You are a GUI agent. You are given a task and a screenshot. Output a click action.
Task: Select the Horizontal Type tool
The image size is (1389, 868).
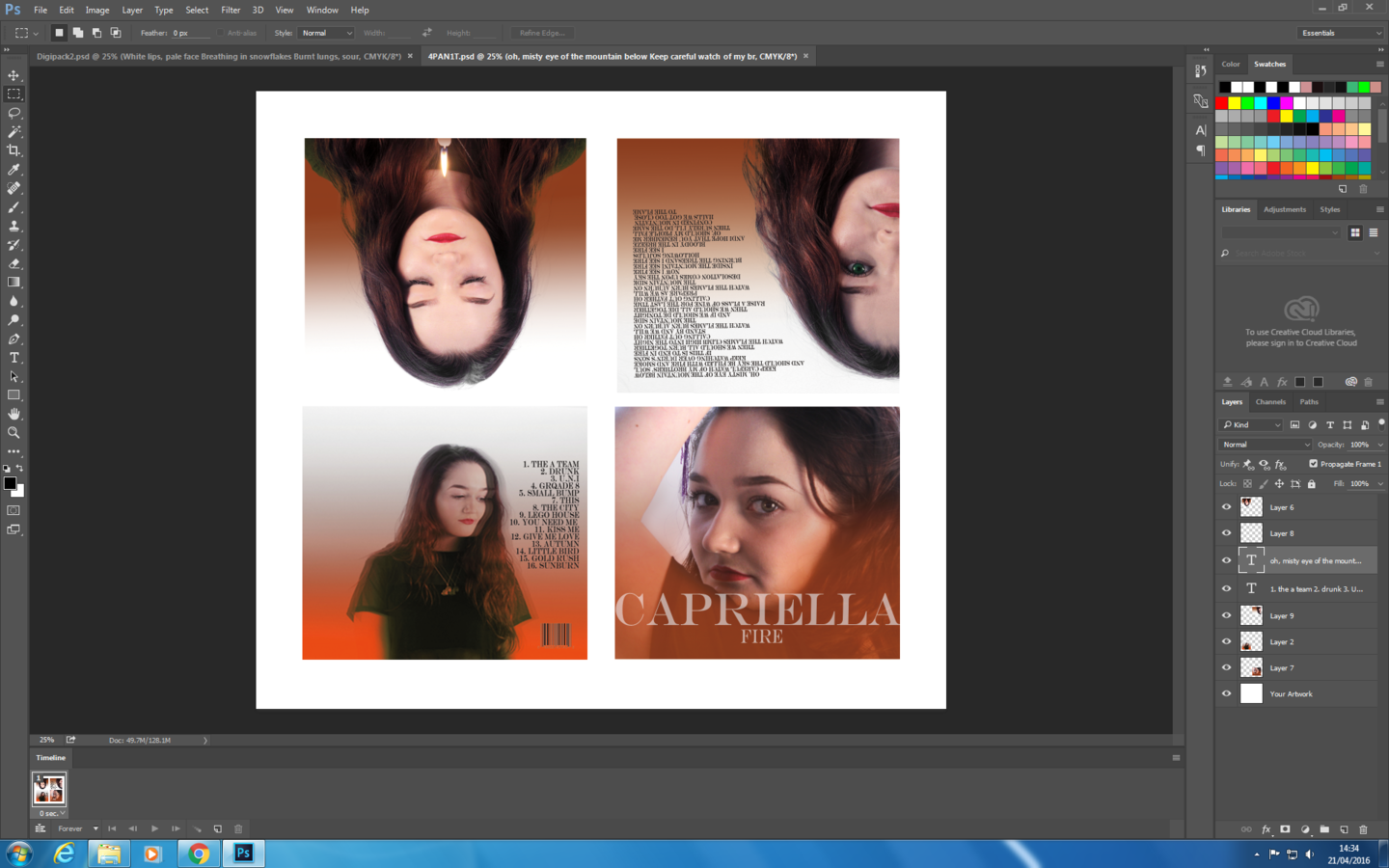tap(14, 357)
